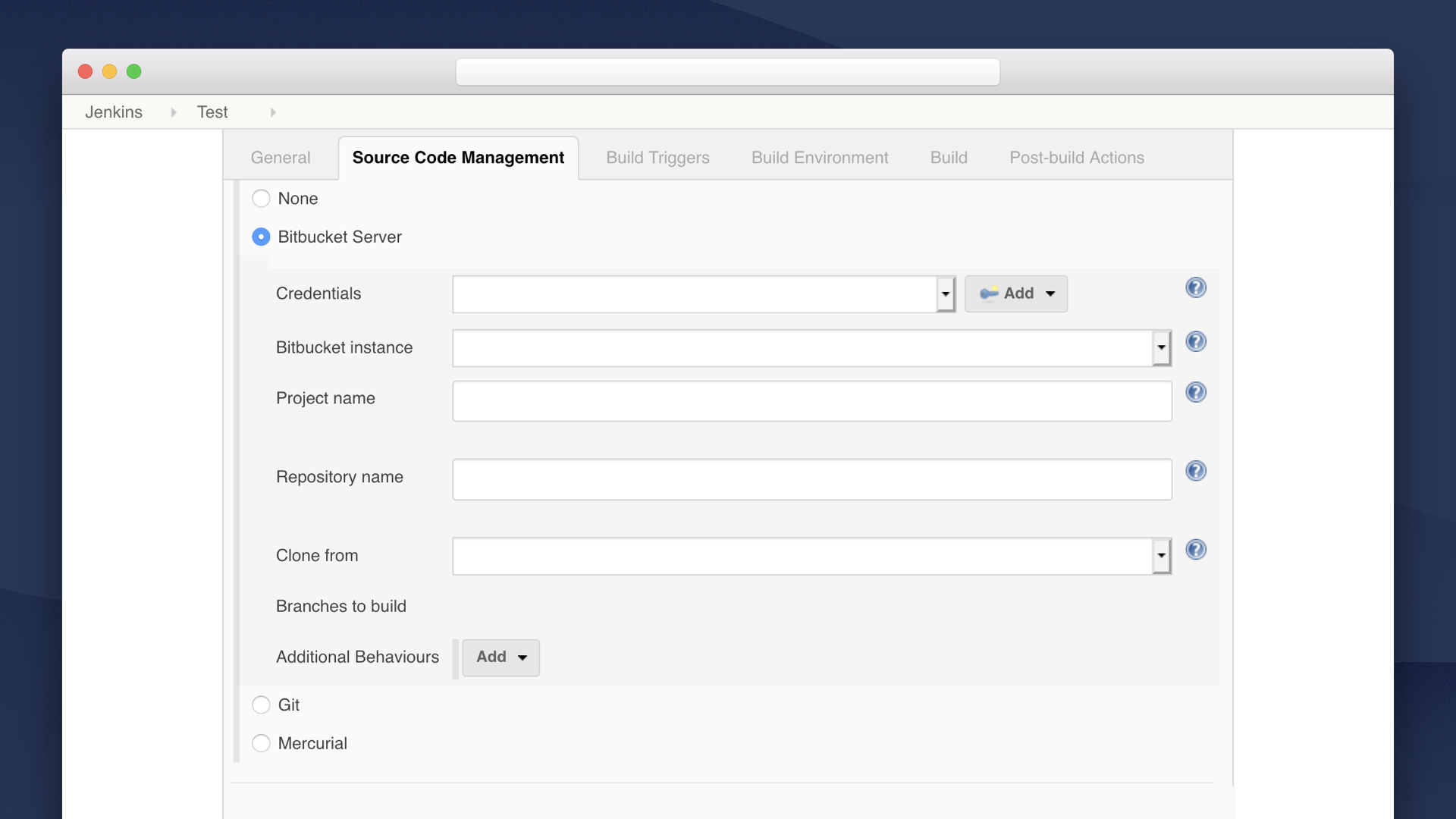The width and height of the screenshot is (1456, 819).
Task: Choose the Mercurial SCM option
Action: [x=261, y=743]
